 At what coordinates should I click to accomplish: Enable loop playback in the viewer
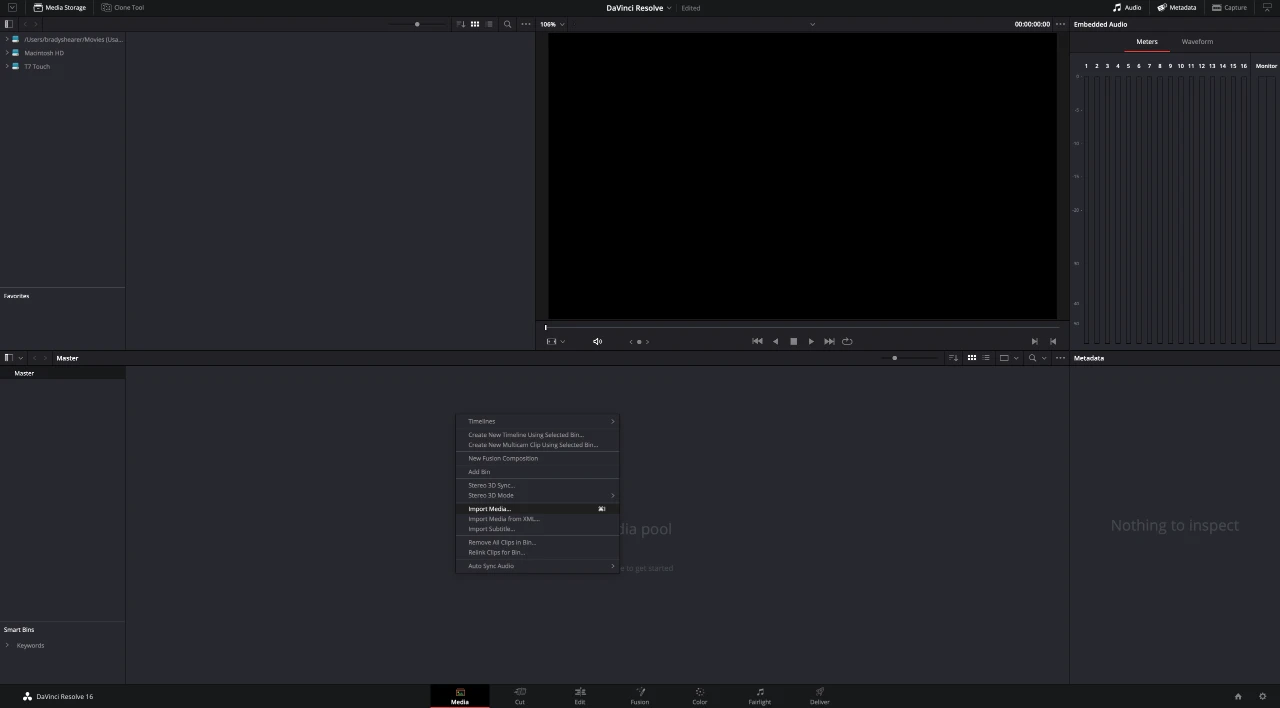pos(847,341)
